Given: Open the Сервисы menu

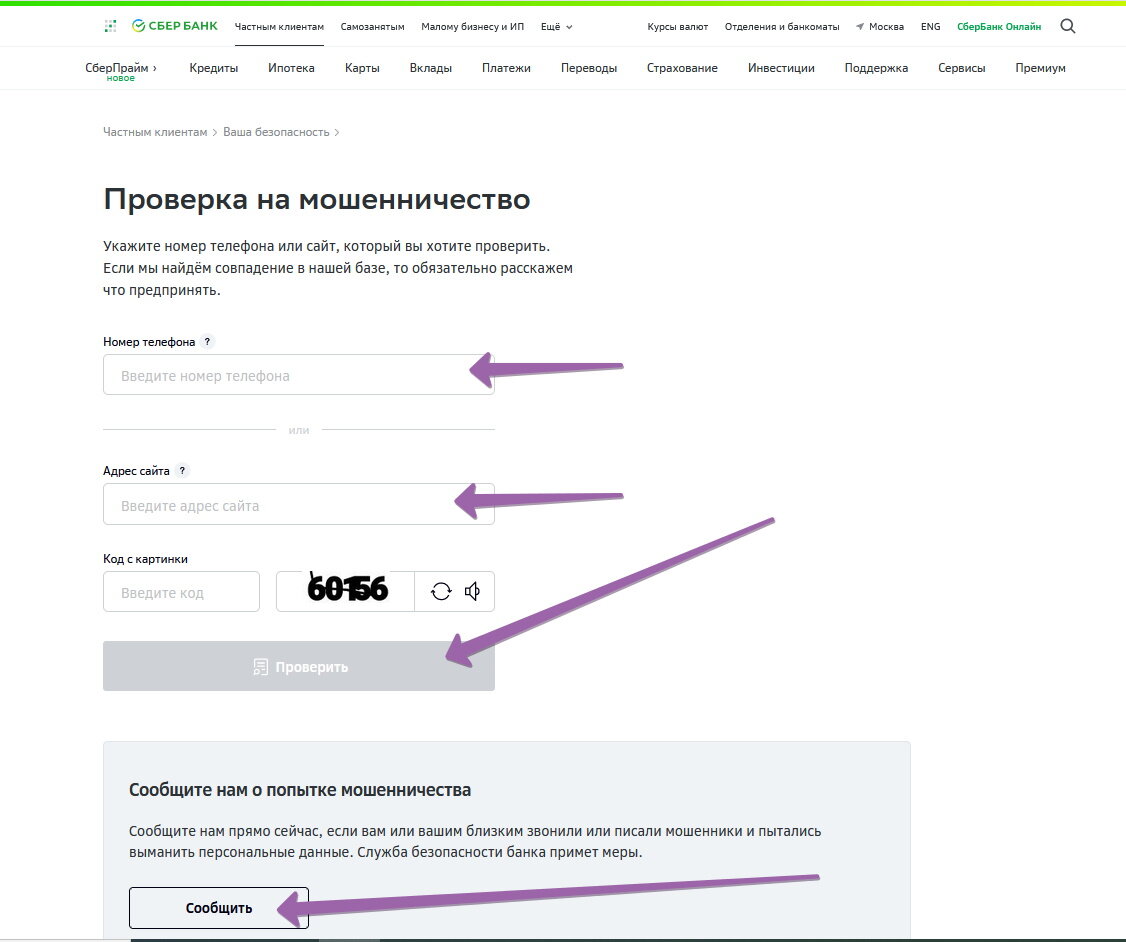Looking at the screenshot, I should pos(962,68).
